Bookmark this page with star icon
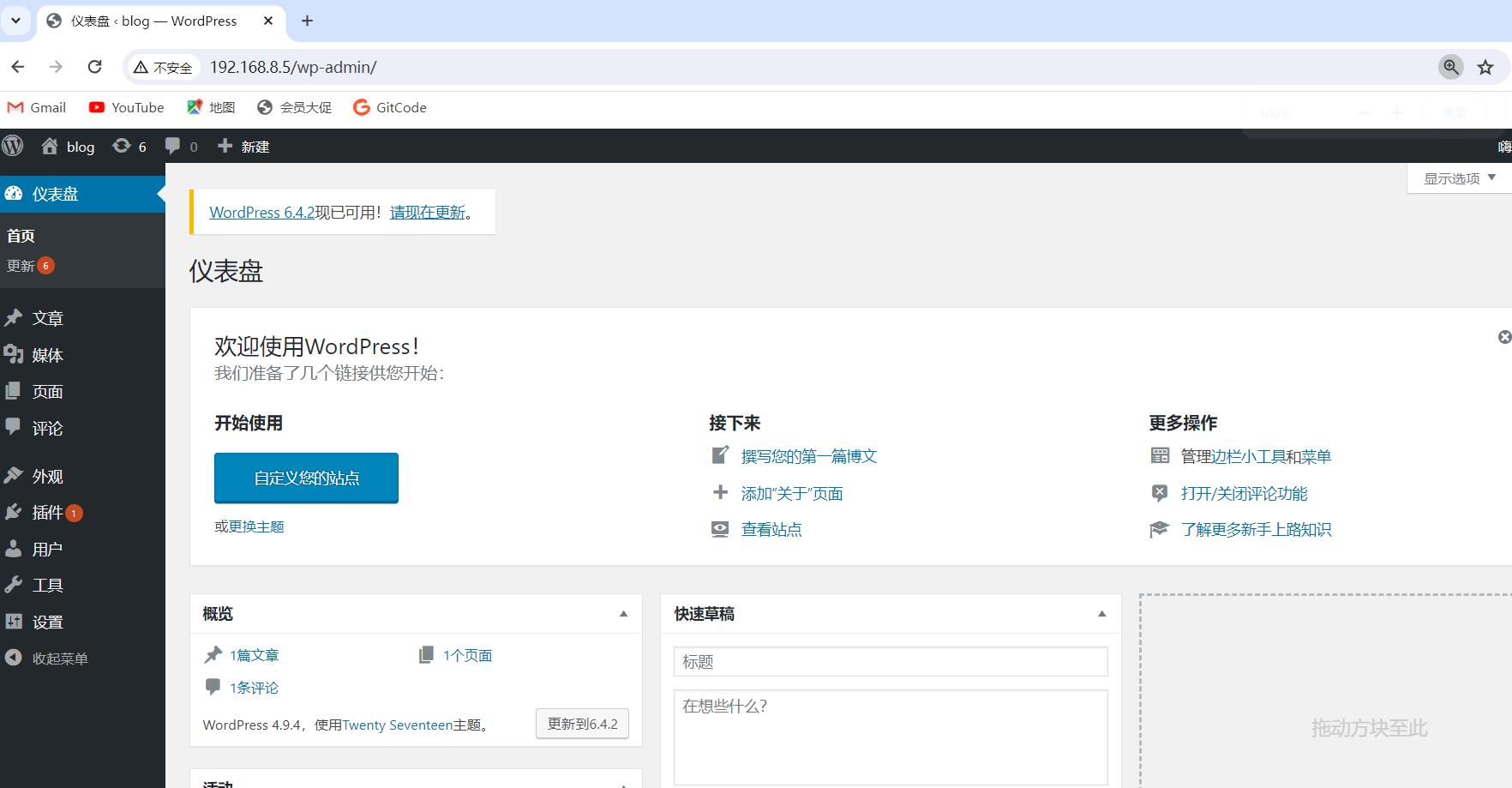Image resolution: width=1512 pixels, height=788 pixels. [1485, 67]
